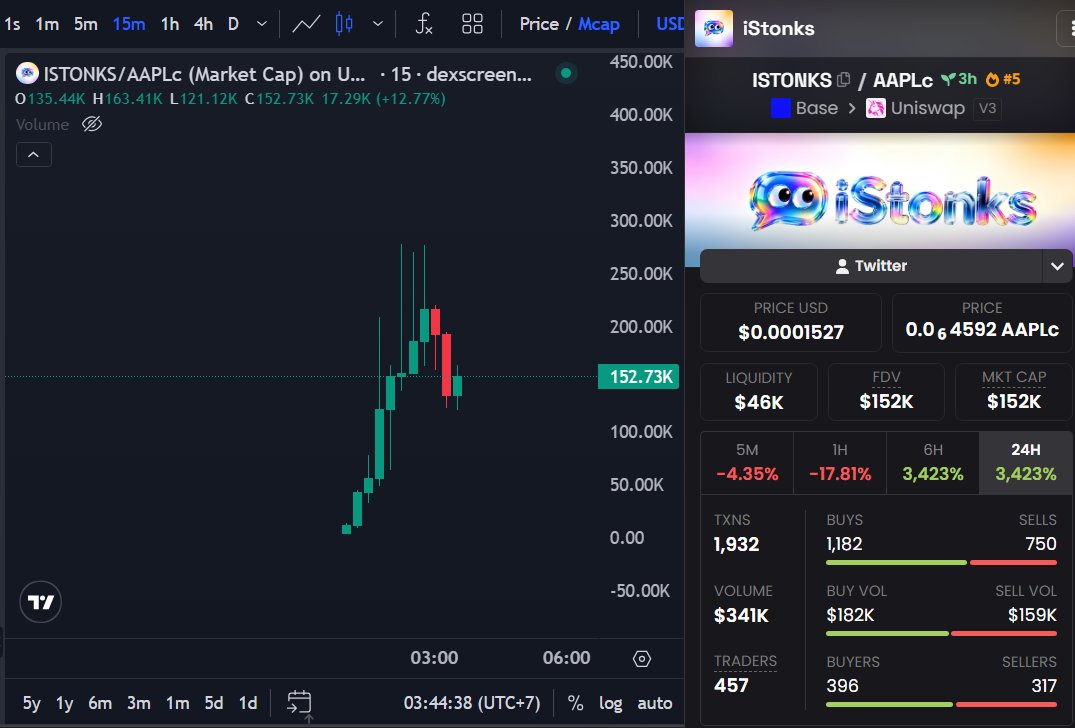The image size is (1075, 728).
Task: Open the layout grid icon
Action: coord(472,24)
